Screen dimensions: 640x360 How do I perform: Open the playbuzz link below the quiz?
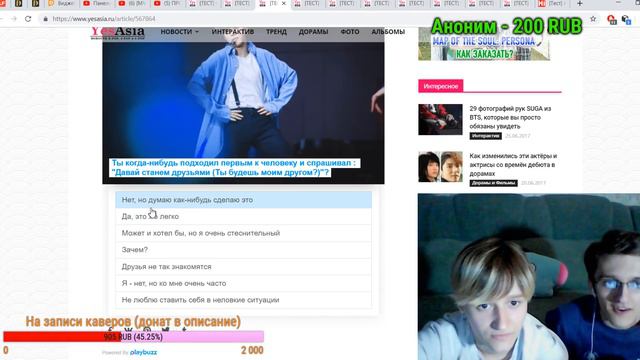click(x=143, y=352)
